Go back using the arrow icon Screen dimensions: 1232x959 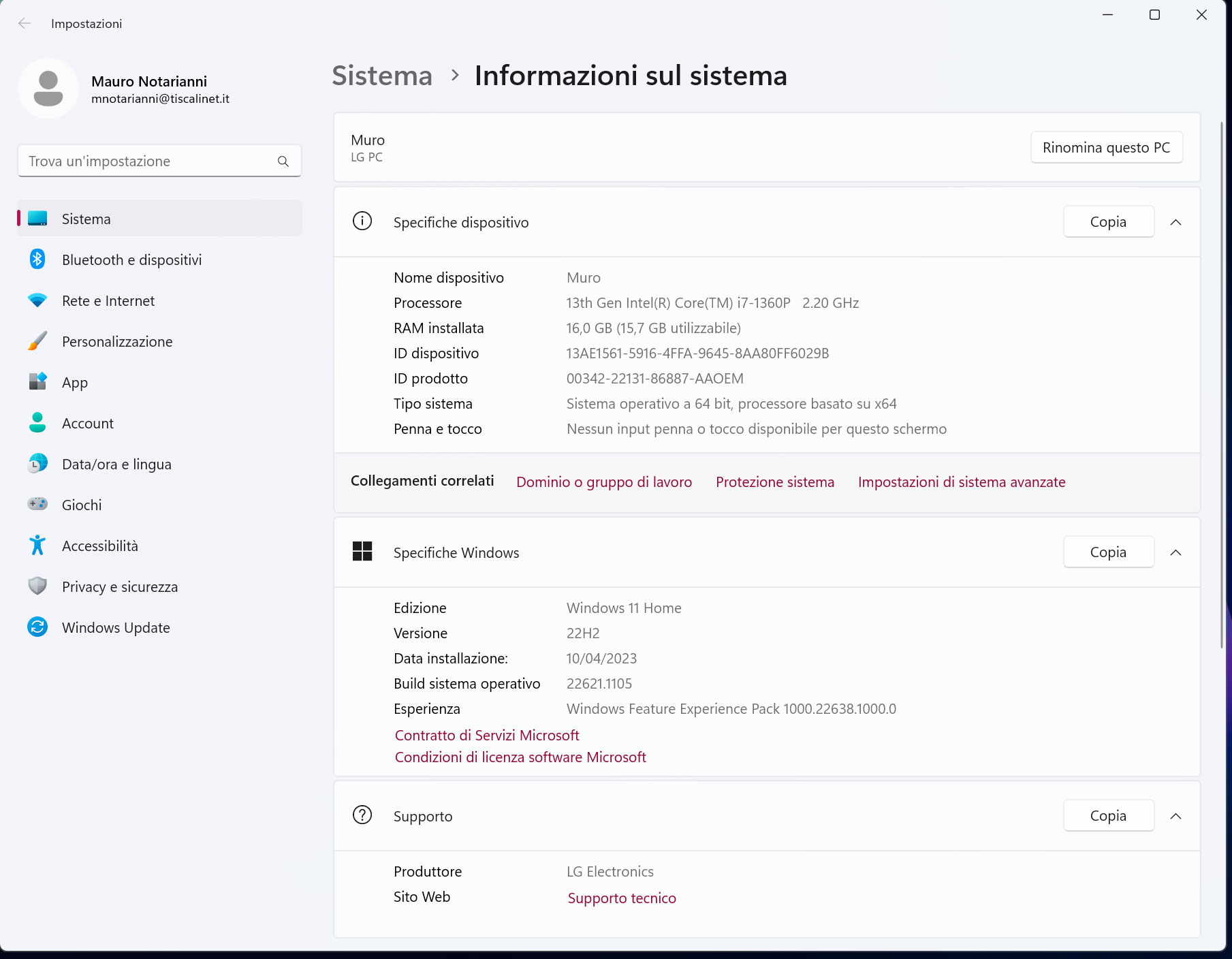(25, 23)
